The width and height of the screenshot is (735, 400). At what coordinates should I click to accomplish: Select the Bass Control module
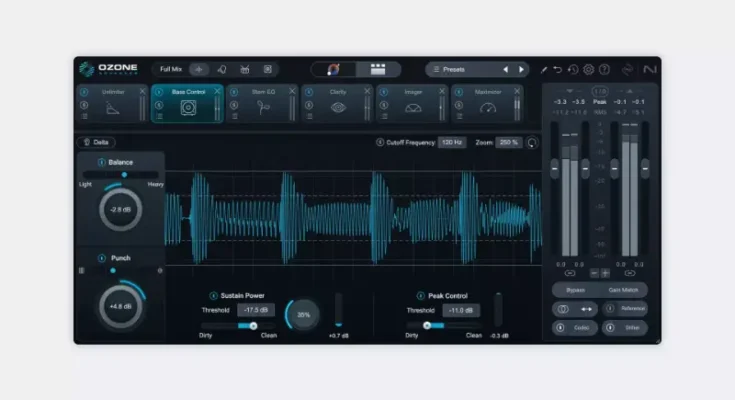187,103
